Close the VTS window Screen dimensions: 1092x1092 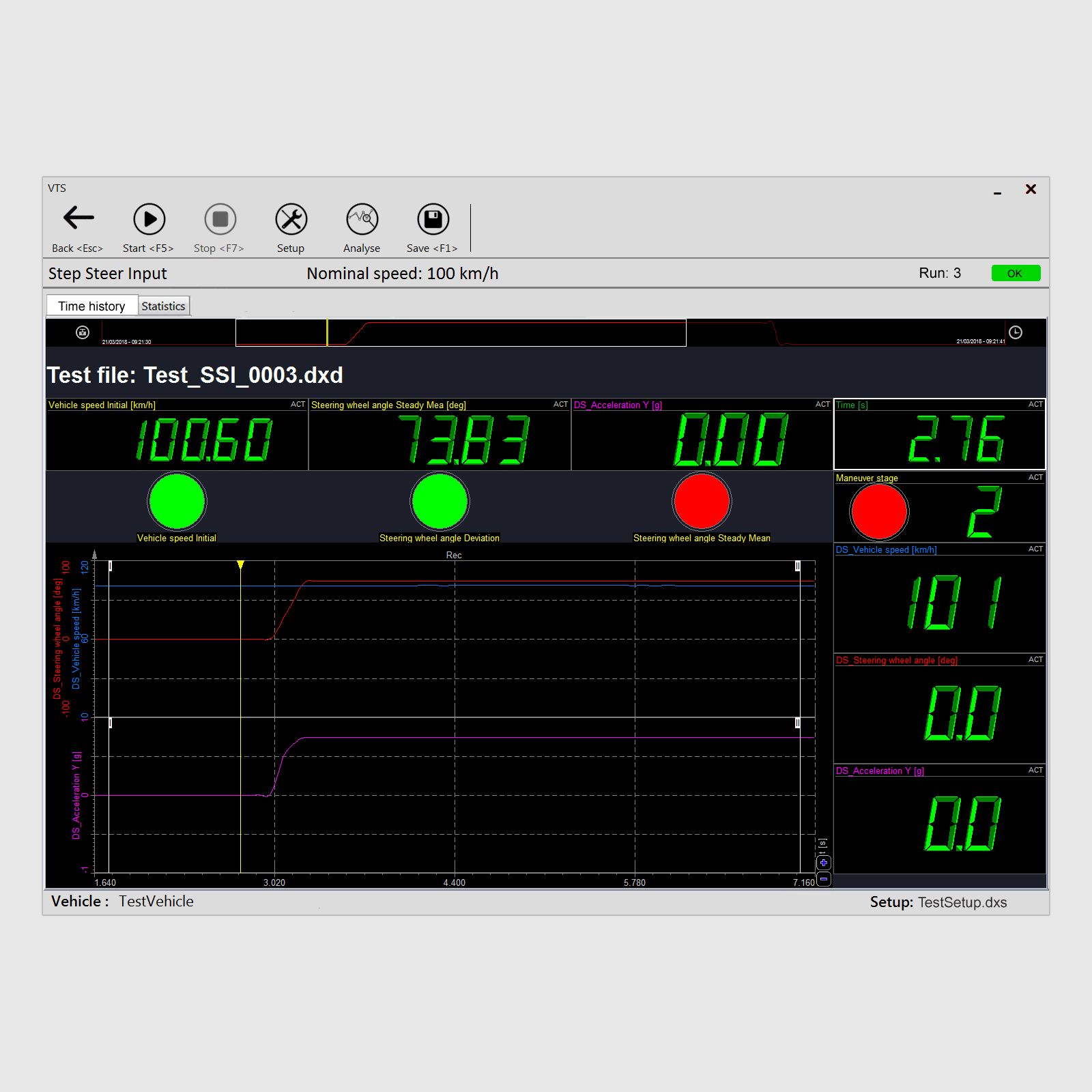coord(1031,189)
